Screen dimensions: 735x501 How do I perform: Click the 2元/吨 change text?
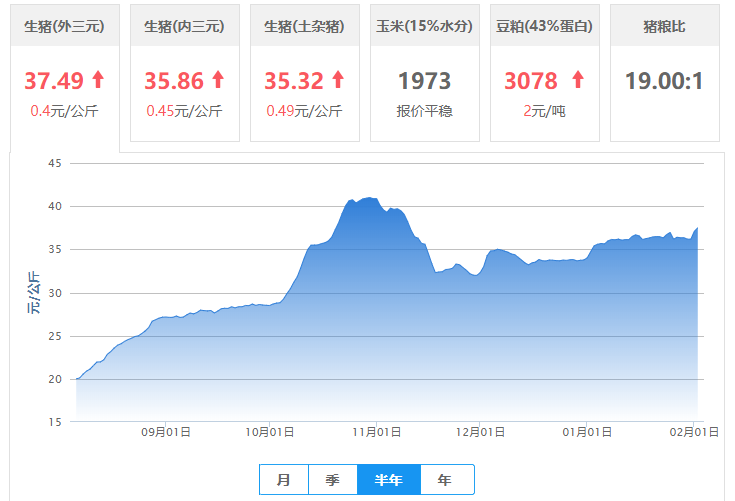point(545,111)
